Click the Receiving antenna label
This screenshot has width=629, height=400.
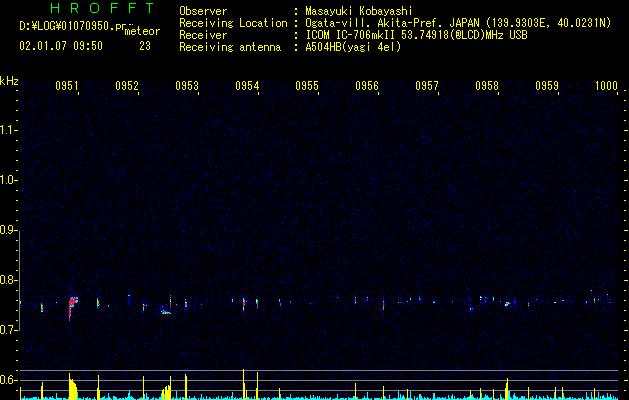230,47
